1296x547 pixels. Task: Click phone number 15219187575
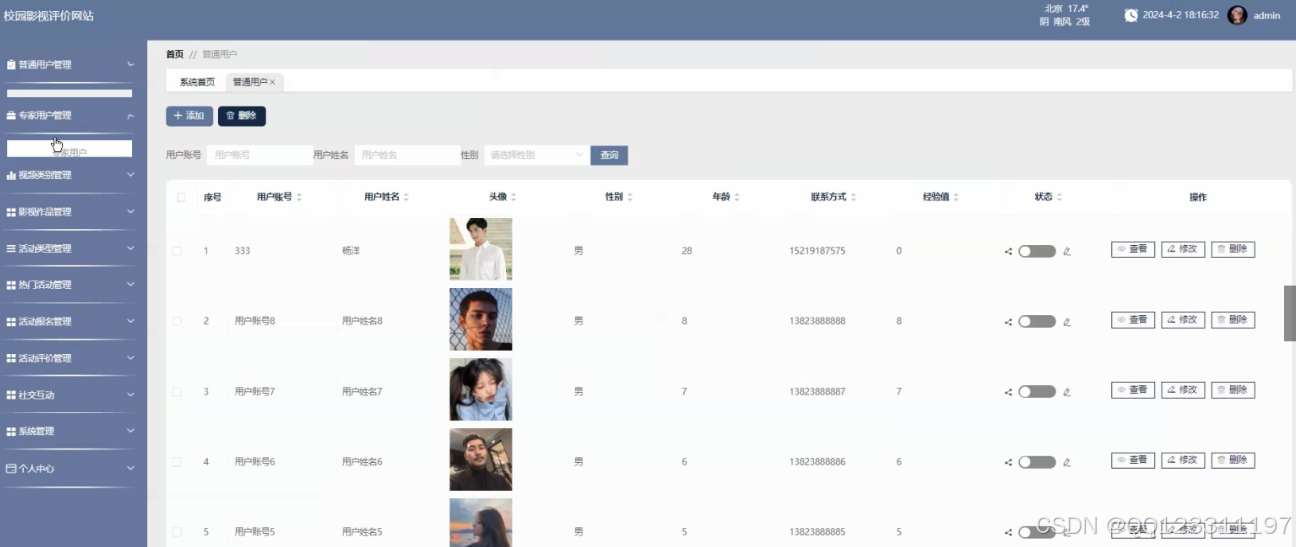(x=817, y=251)
